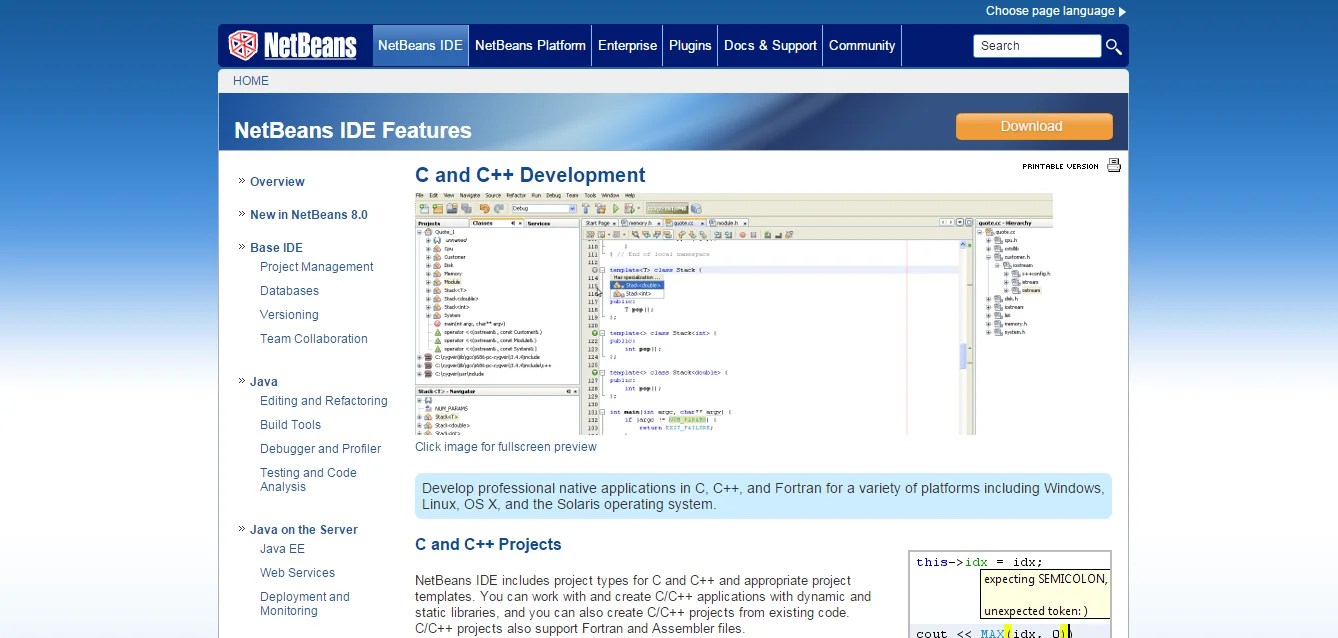Image resolution: width=1338 pixels, height=638 pixels.
Task: Click the New File icon in the IDE toolbar
Action: click(x=425, y=207)
